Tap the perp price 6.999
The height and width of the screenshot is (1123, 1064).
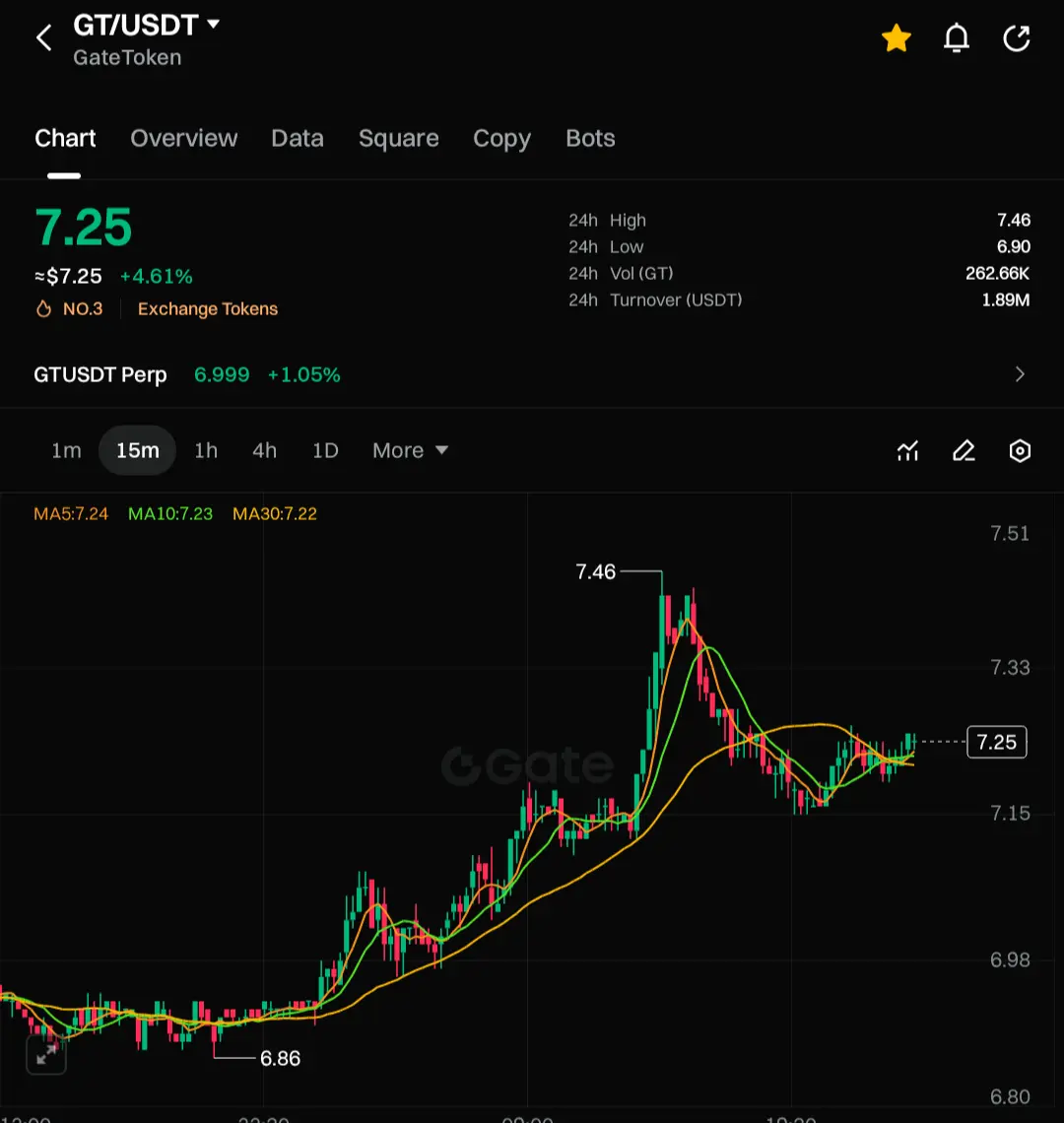pyautogui.click(x=222, y=374)
